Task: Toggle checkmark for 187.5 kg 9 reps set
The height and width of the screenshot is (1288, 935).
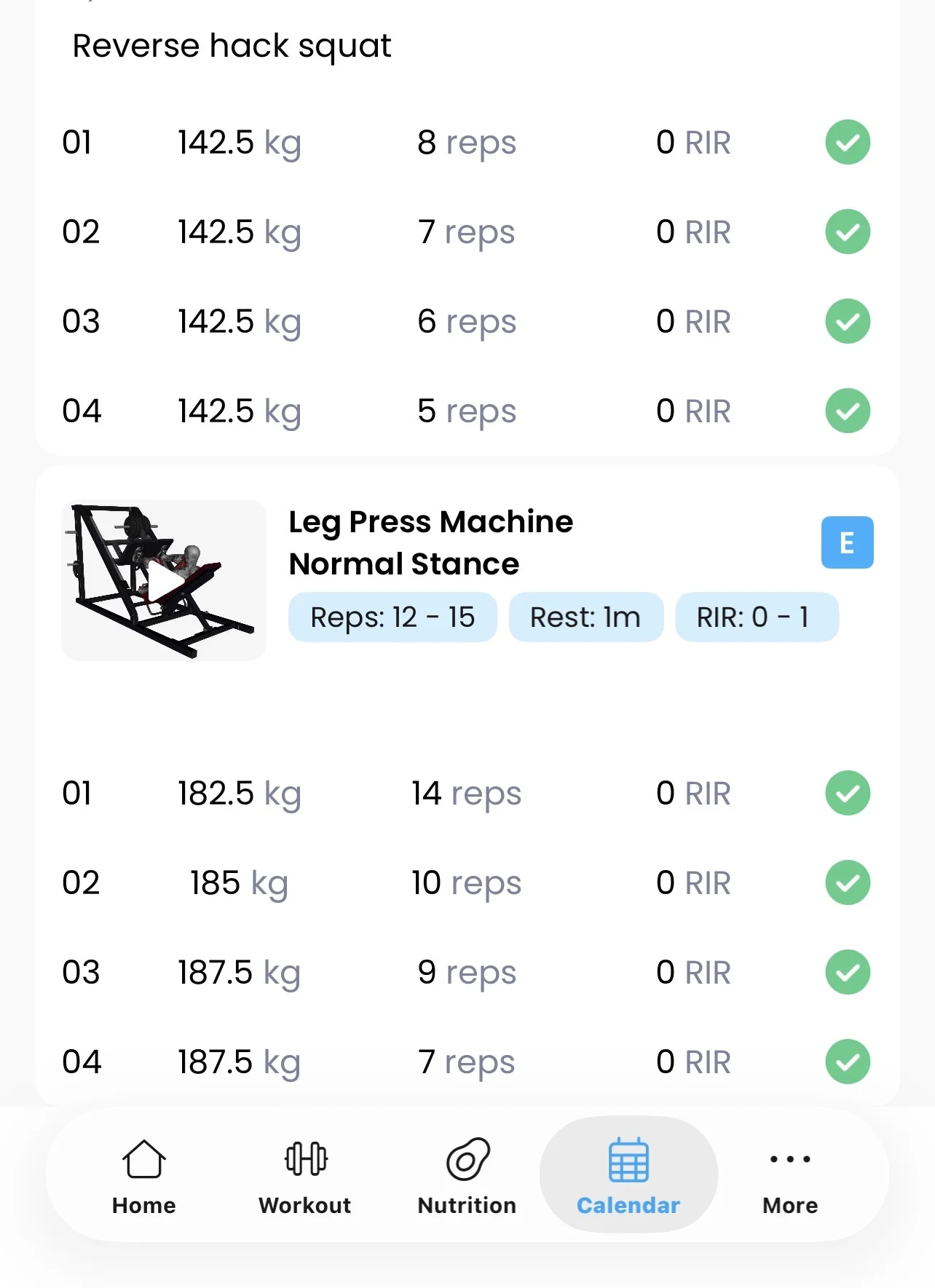Action: (848, 972)
